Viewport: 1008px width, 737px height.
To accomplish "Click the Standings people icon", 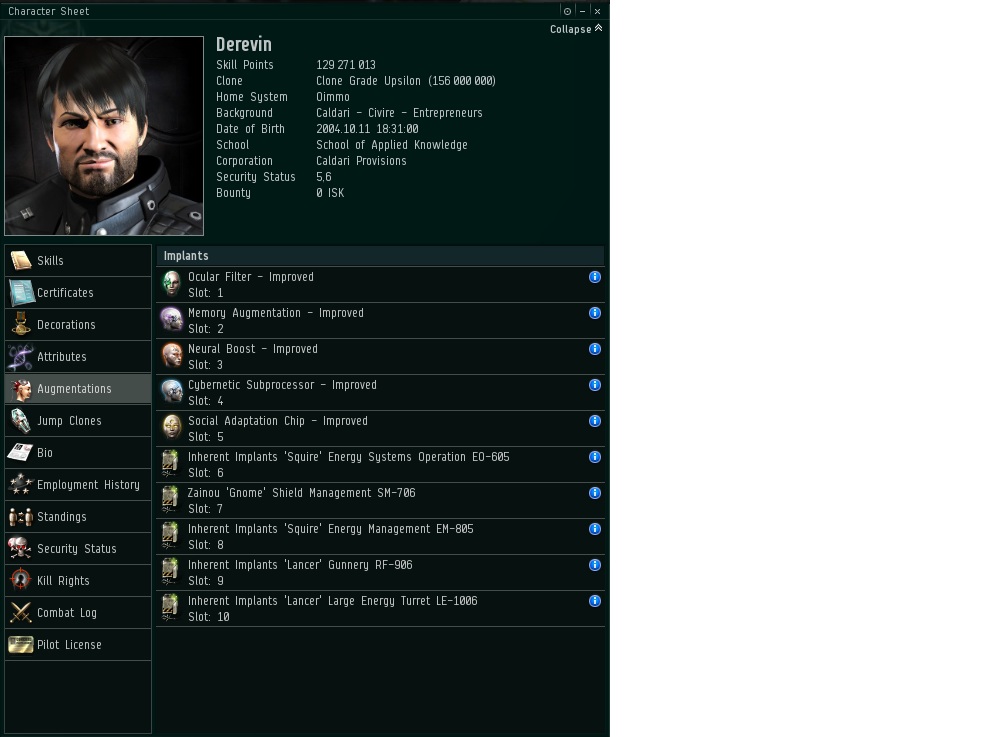I will tap(20, 516).
